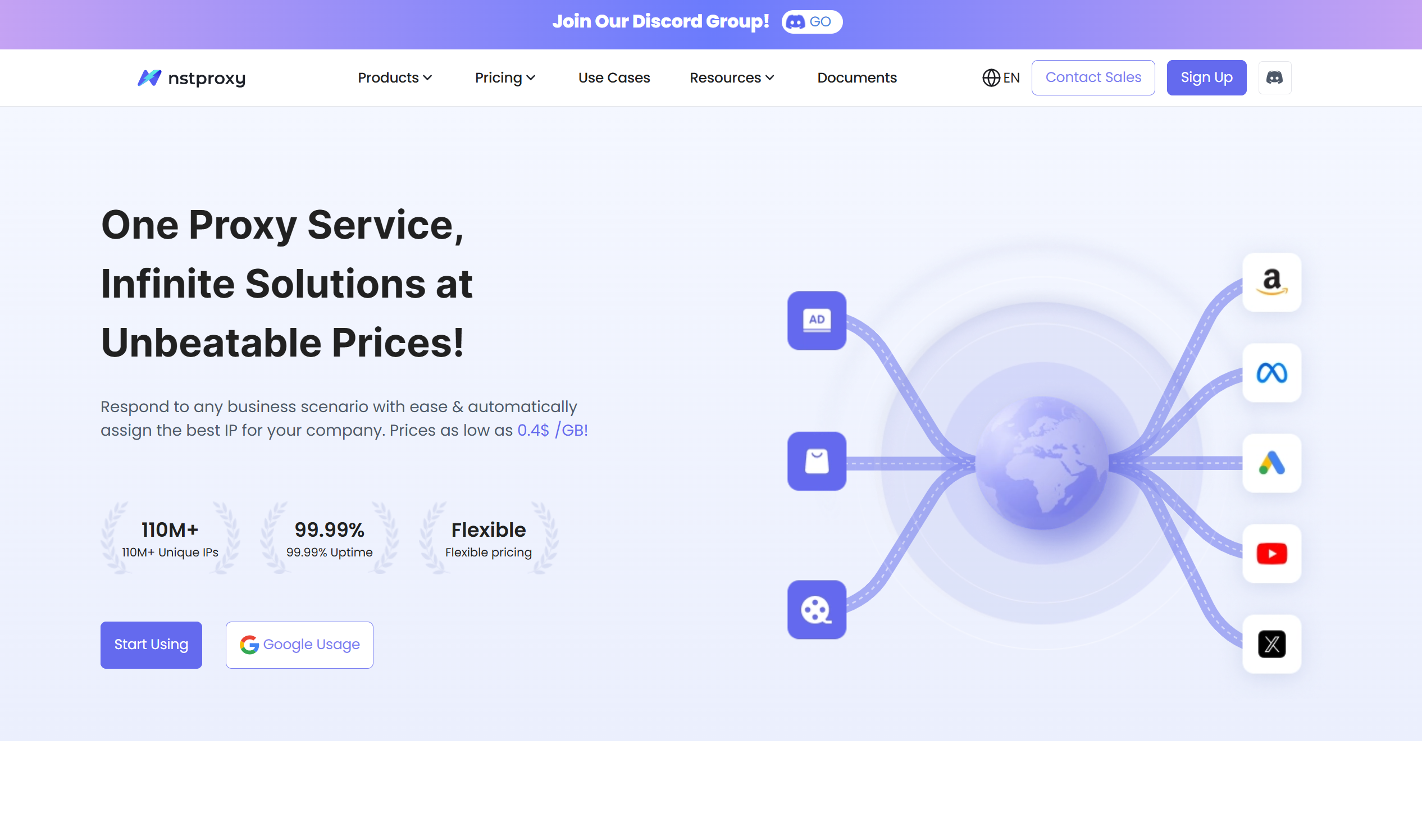Screen dimensions: 1422x840
Task: Expand the Products dropdown menu
Action: pos(395,77)
